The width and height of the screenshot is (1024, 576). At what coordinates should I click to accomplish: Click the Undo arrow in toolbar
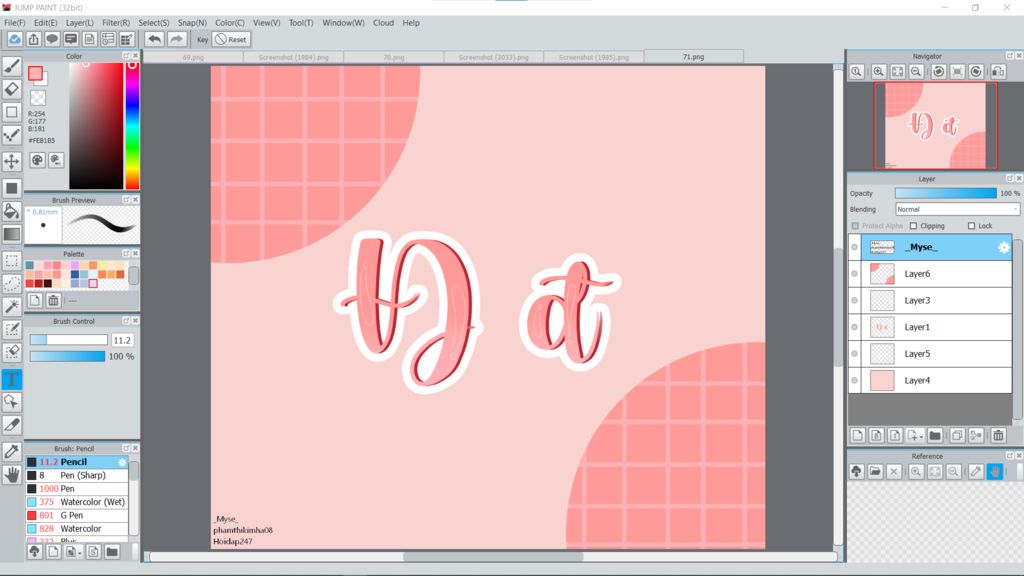[154, 39]
